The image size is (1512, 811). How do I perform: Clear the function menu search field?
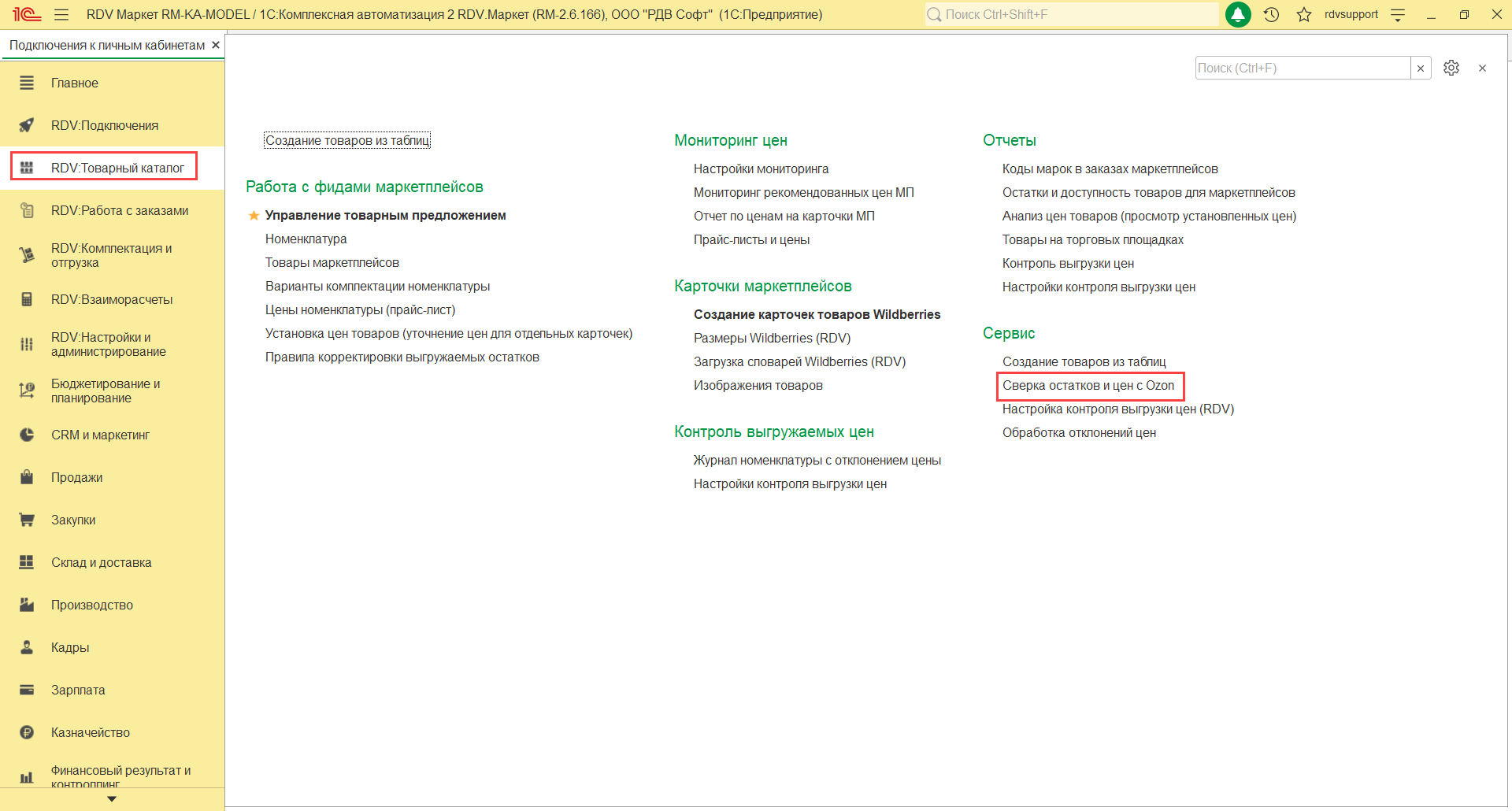click(x=1421, y=69)
